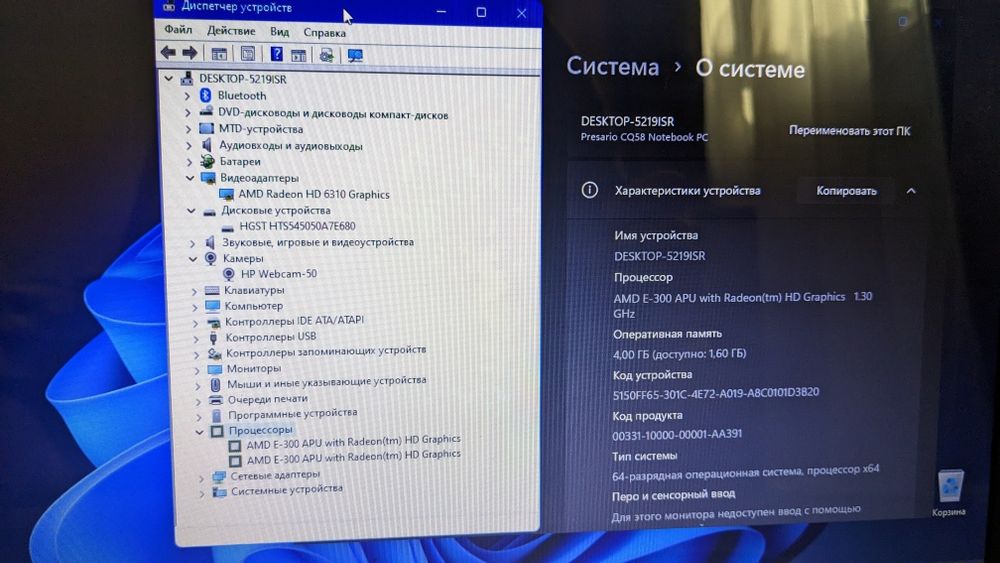Click the HP Webcam-50 camera icon

228,274
